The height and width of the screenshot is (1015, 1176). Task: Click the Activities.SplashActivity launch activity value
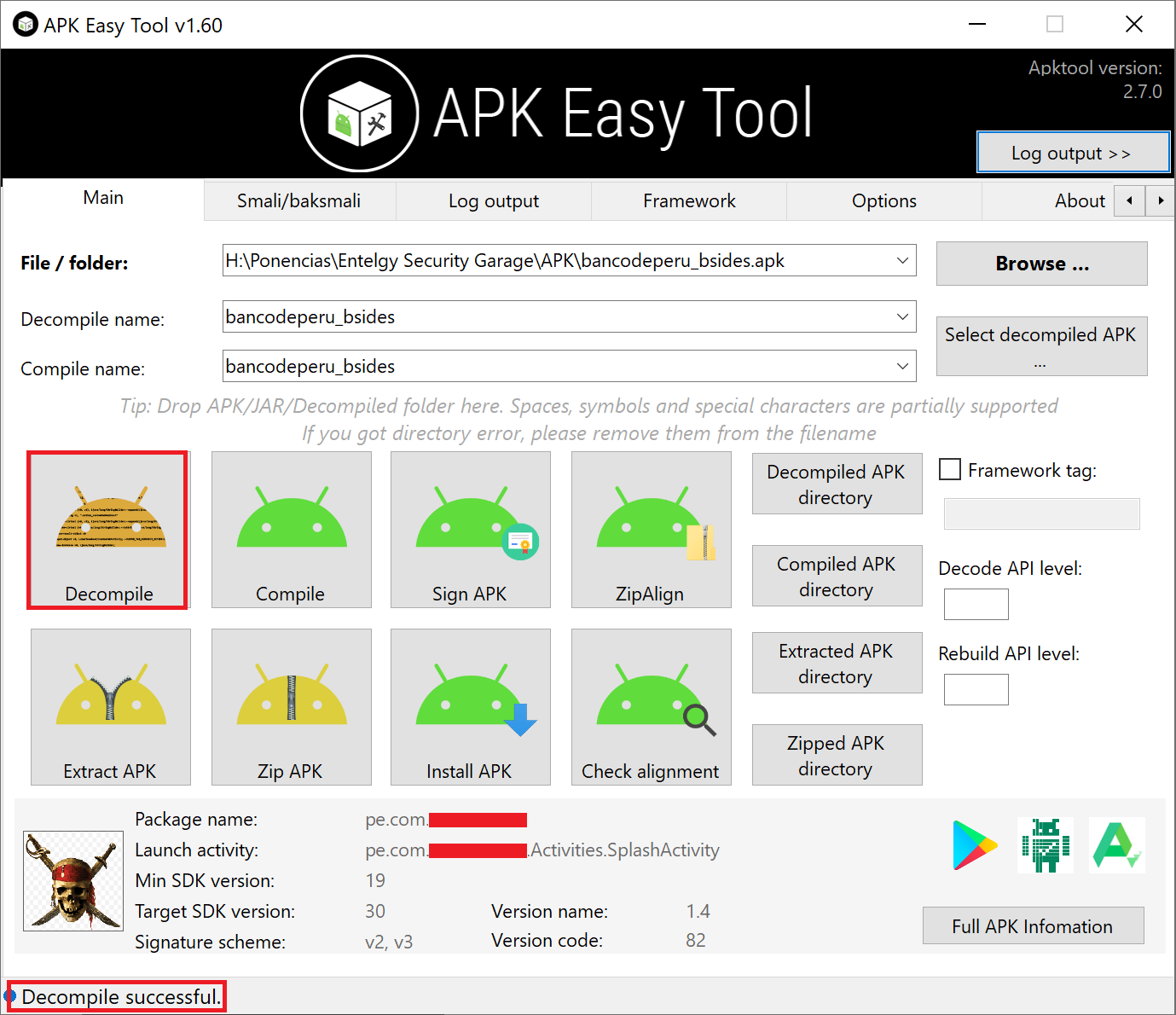coord(625,850)
